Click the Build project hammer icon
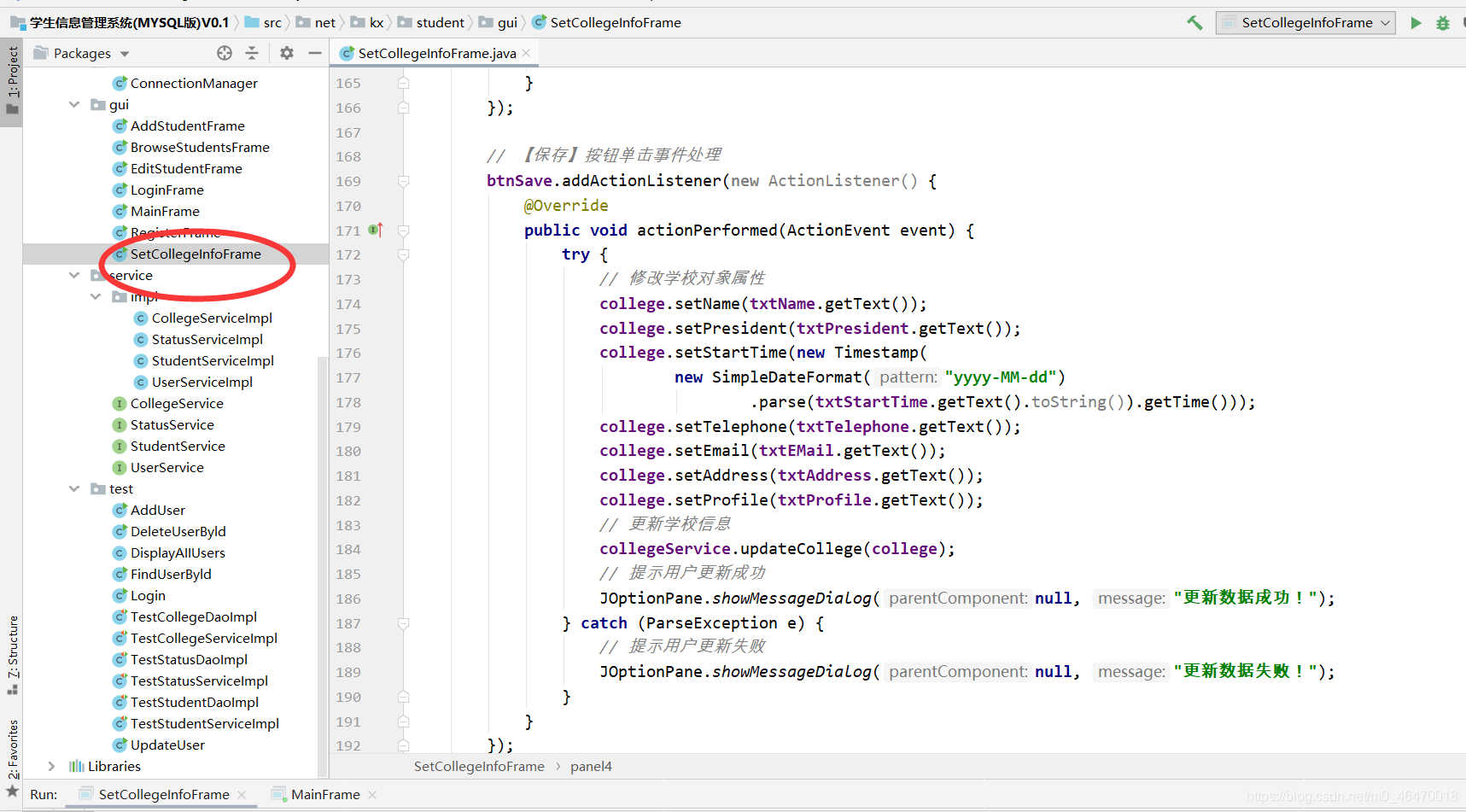 1194,23
